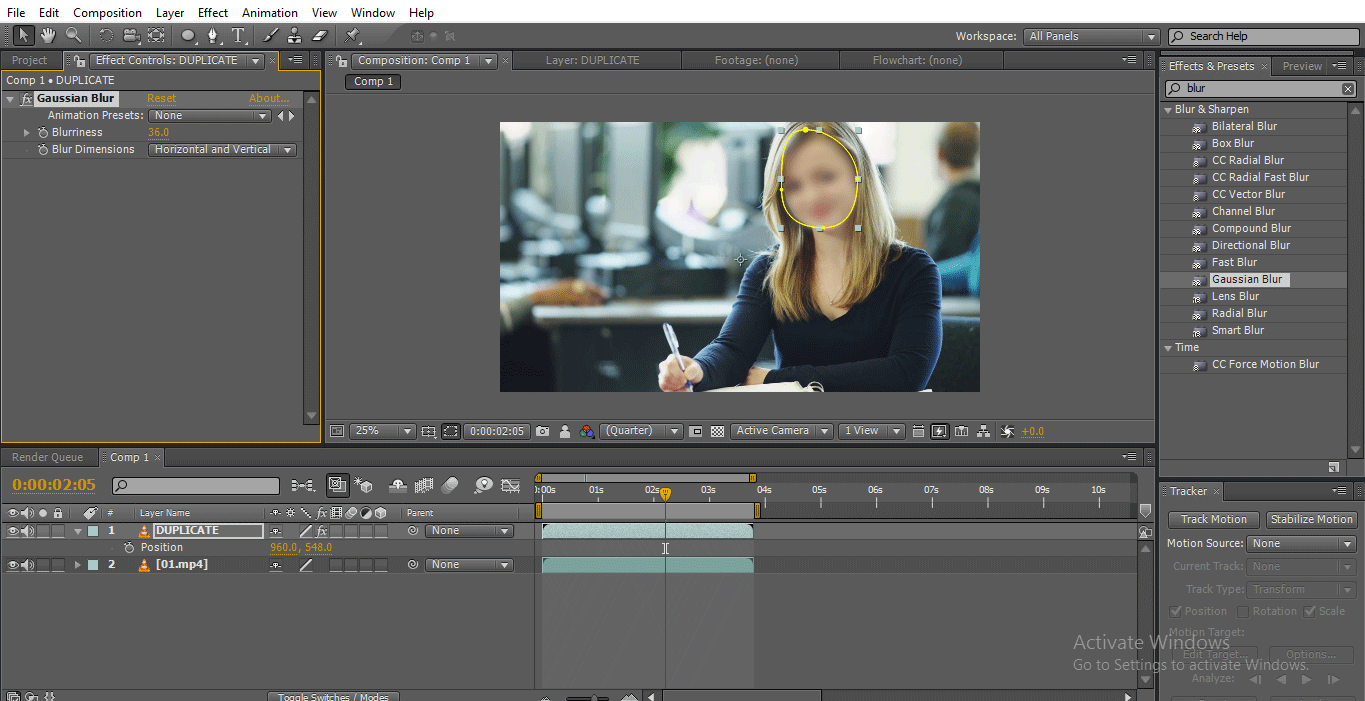The height and width of the screenshot is (701, 1365).
Task: Open the Graph Editor
Action: [511, 485]
